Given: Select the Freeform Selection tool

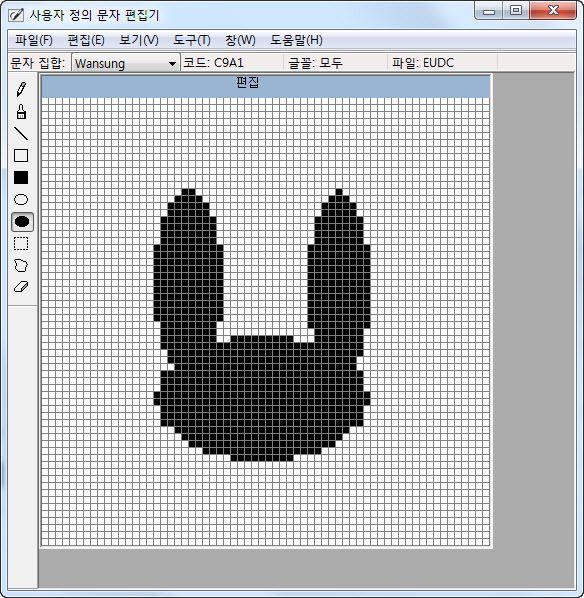Looking at the screenshot, I should [21, 265].
